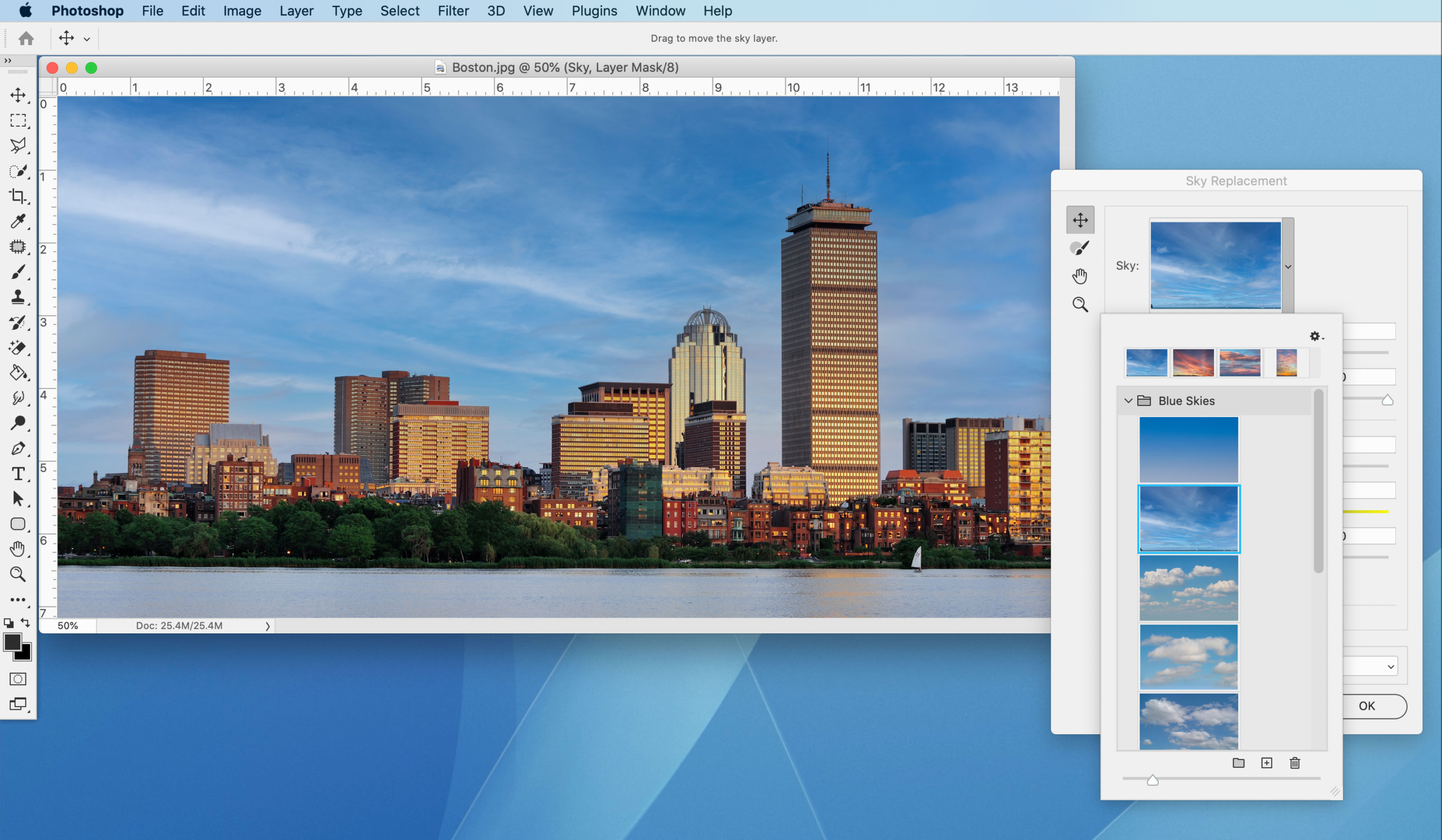Image resolution: width=1442 pixels, height=840 pixels.
Task: Open the status bar info arrow menu
Action: tap(267, 626)
